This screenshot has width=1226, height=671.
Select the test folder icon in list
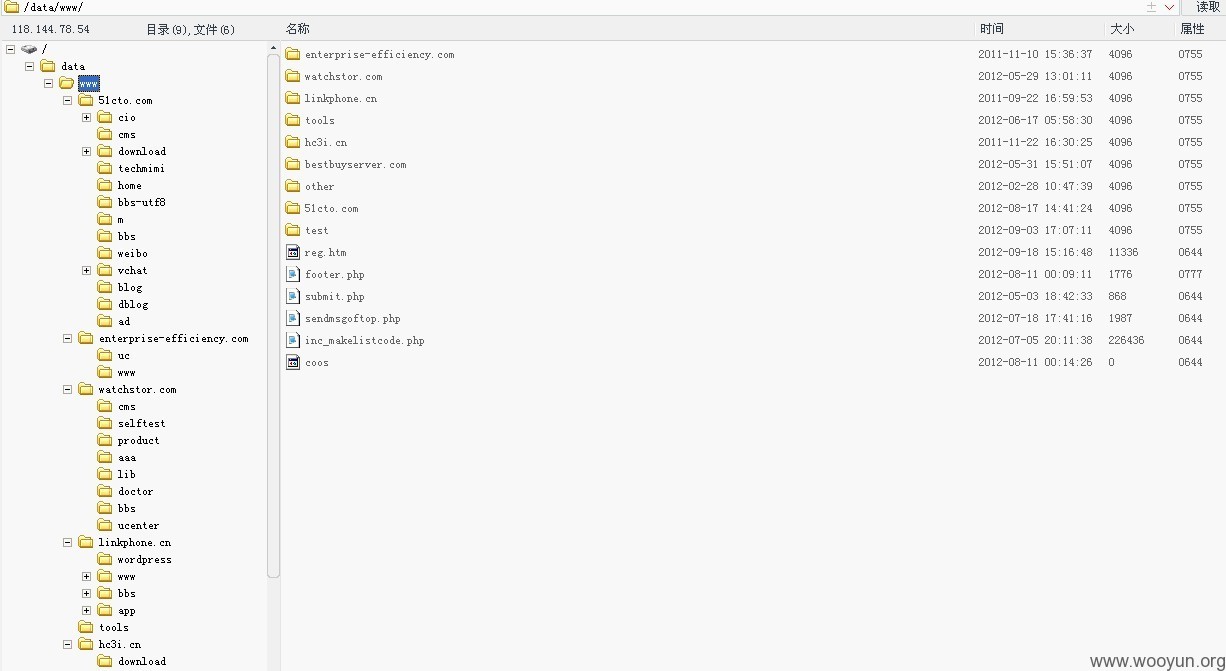tap(293, 230)
